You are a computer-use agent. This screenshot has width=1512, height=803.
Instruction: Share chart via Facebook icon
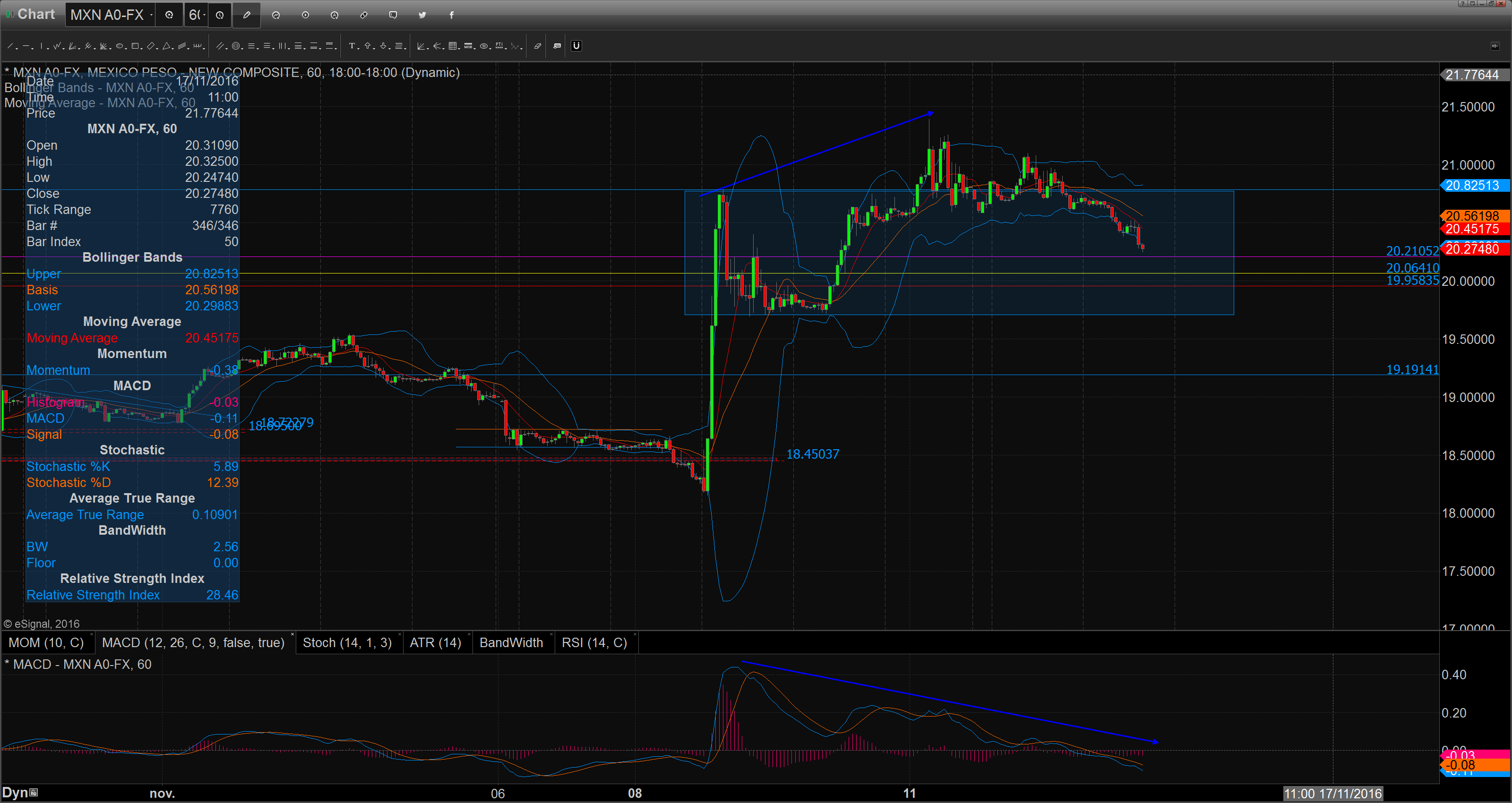[x=451, y=15]
